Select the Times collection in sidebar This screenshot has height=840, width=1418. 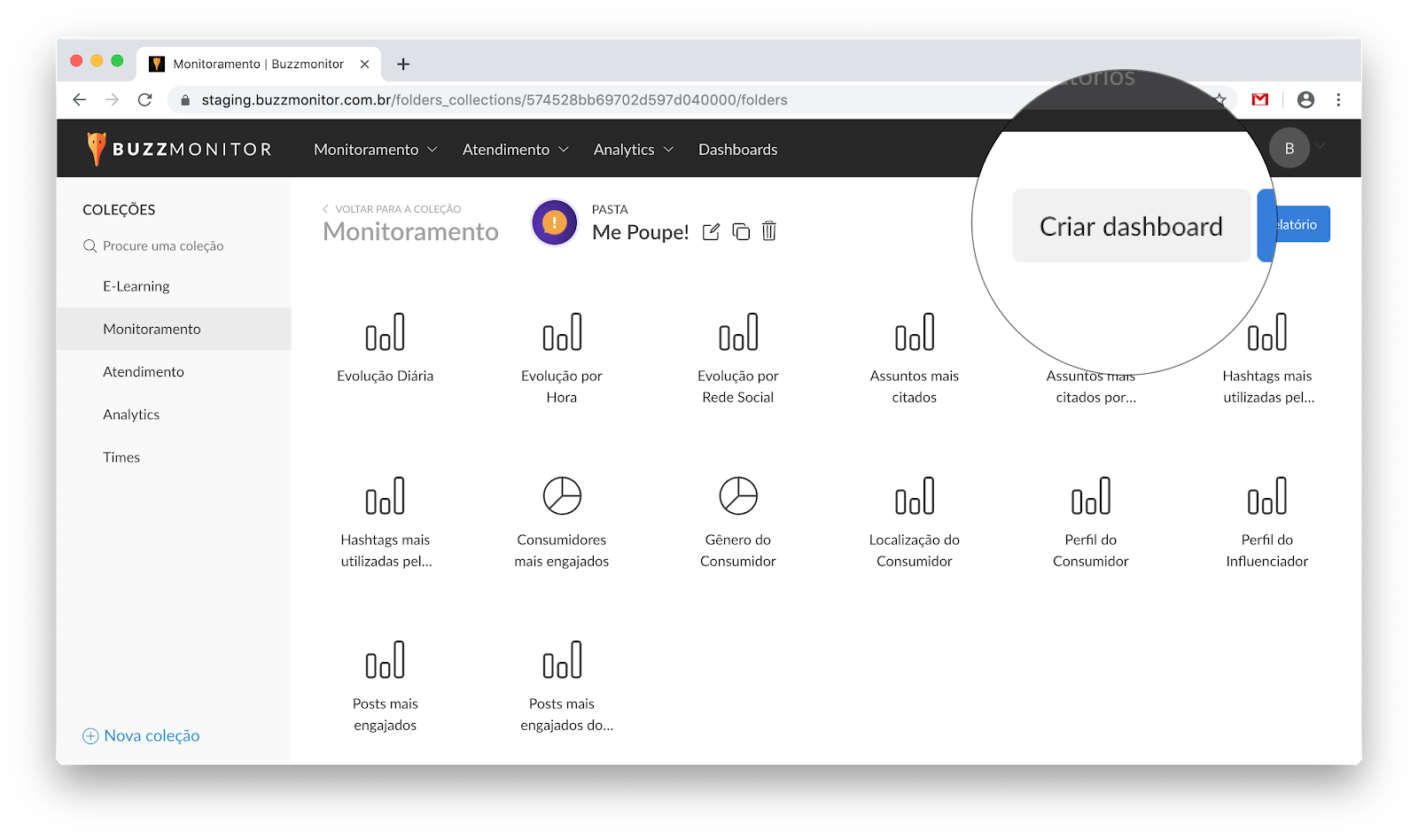coord(121,457)
